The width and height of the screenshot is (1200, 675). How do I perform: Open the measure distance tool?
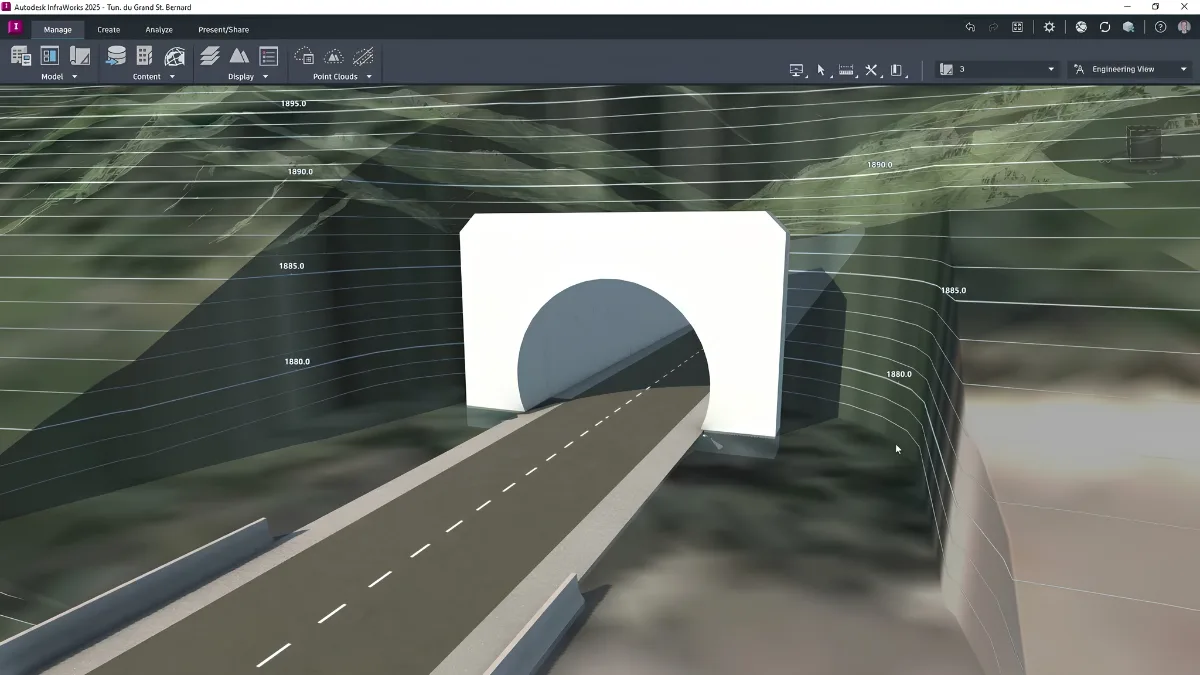(x=847, y=70)
